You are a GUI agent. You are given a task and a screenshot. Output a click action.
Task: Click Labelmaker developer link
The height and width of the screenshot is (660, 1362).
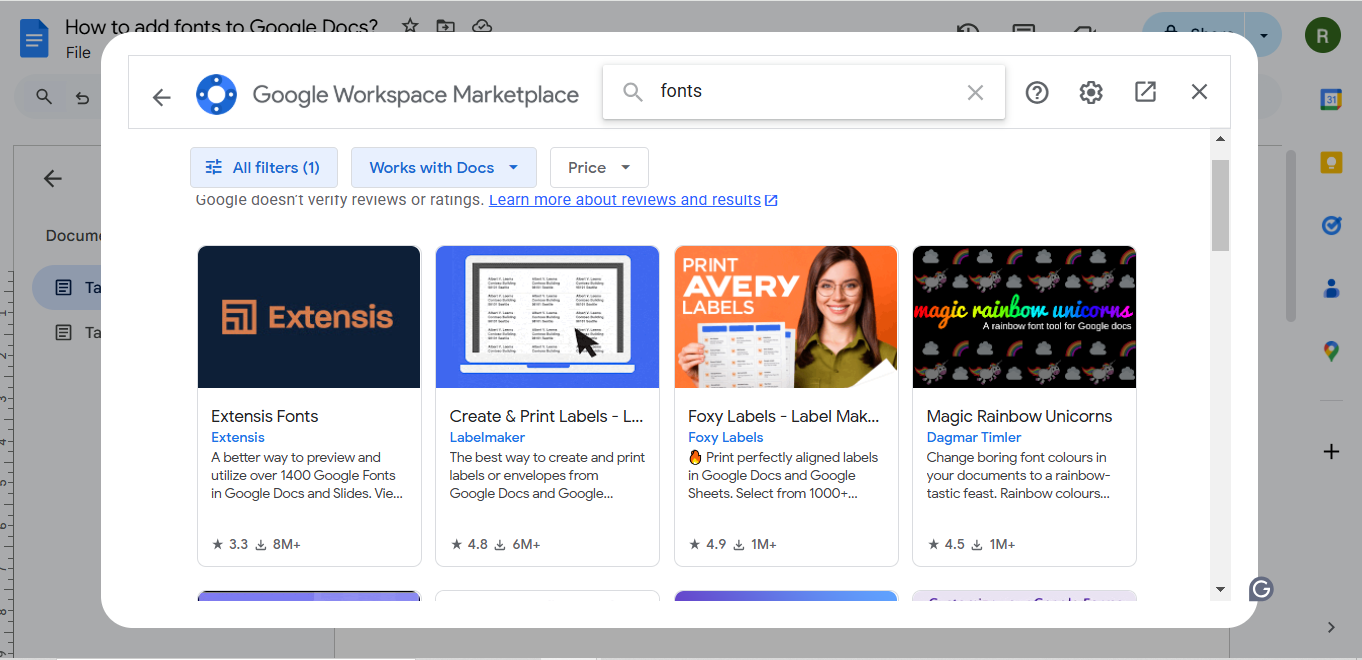click(487, 437)
